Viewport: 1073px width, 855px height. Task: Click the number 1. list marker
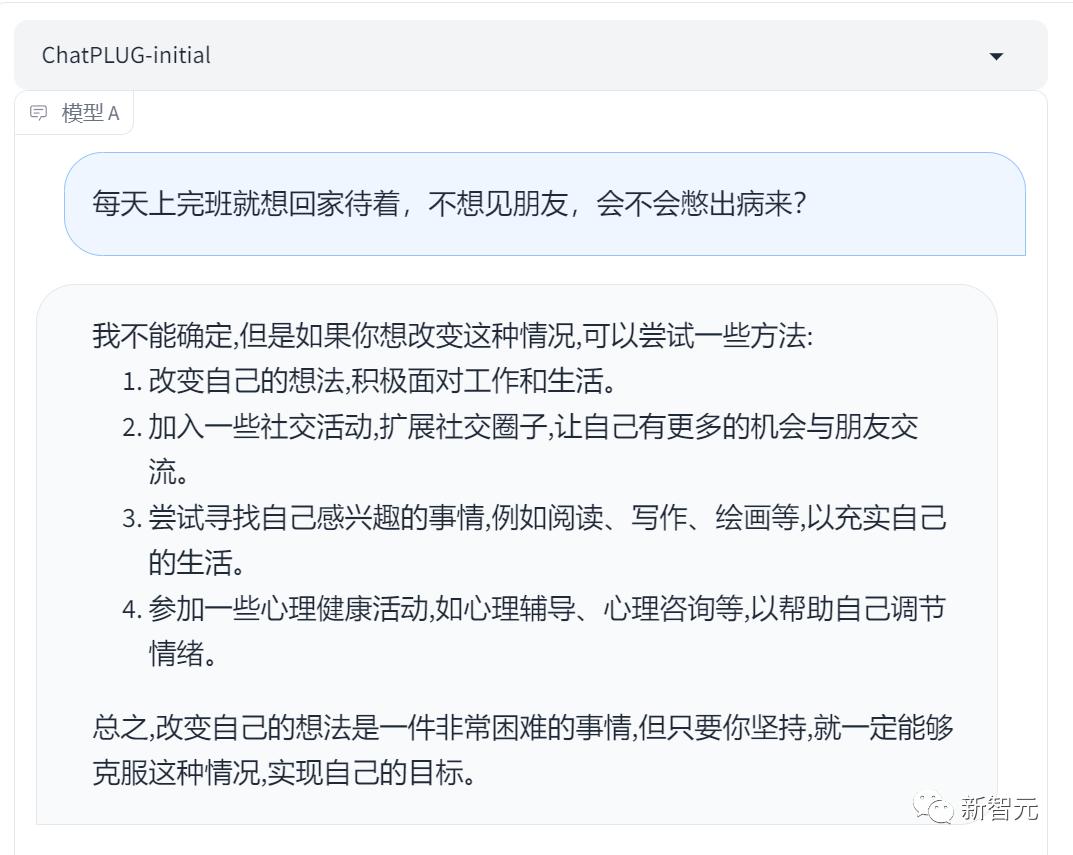[x=132, y=382]
